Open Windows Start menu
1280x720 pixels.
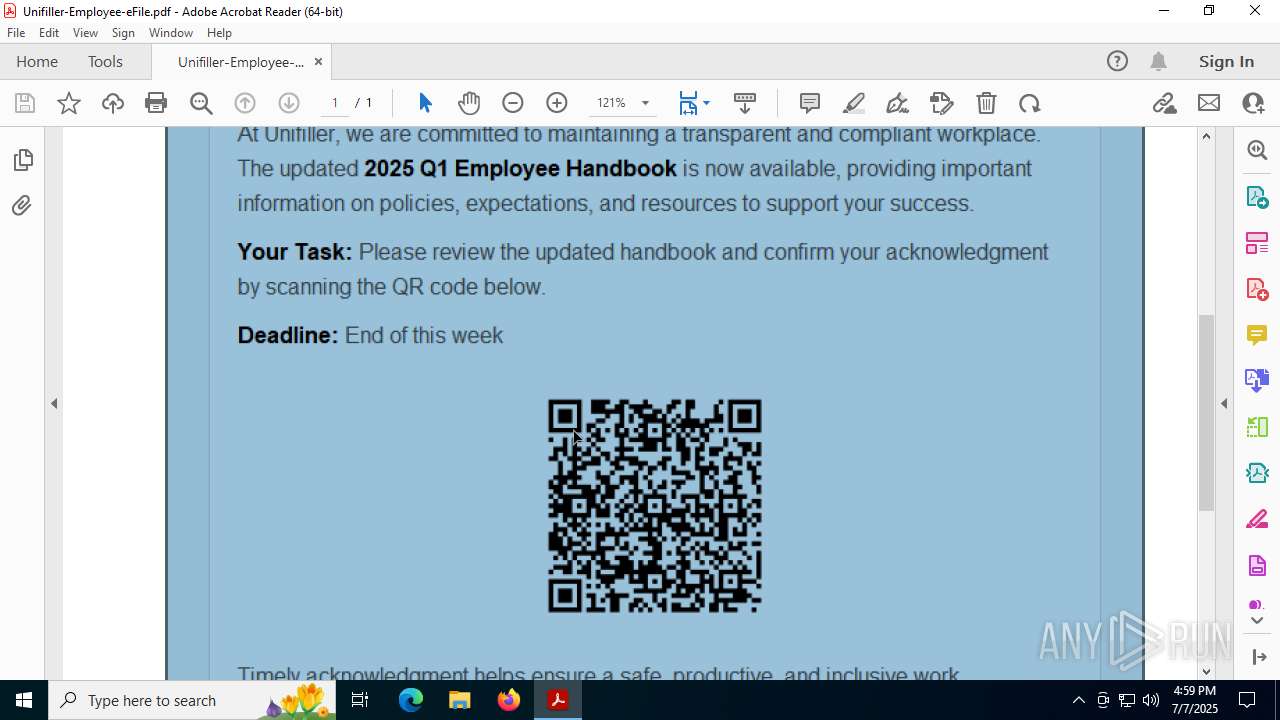24,700
